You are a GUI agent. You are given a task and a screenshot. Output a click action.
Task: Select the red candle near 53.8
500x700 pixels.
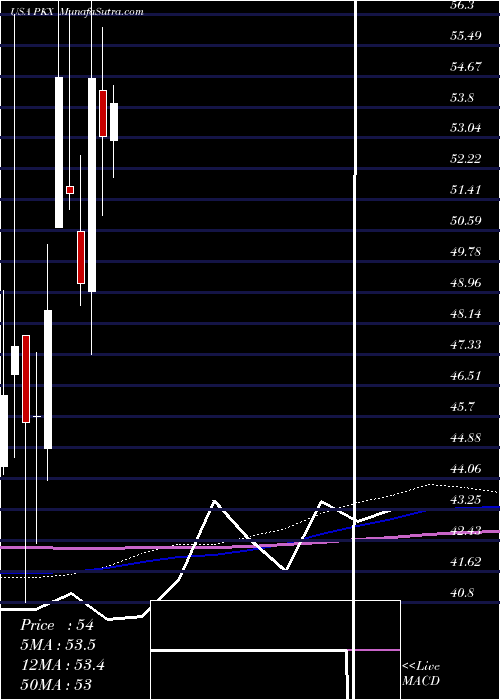point(103,113)
